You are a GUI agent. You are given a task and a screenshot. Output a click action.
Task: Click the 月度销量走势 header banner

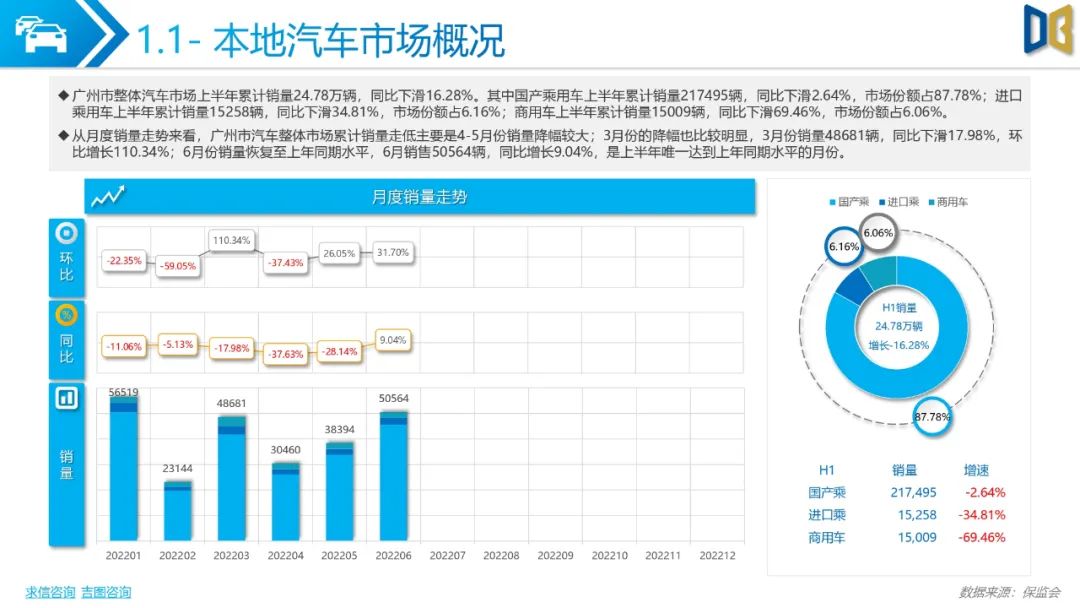coord(420,196)
